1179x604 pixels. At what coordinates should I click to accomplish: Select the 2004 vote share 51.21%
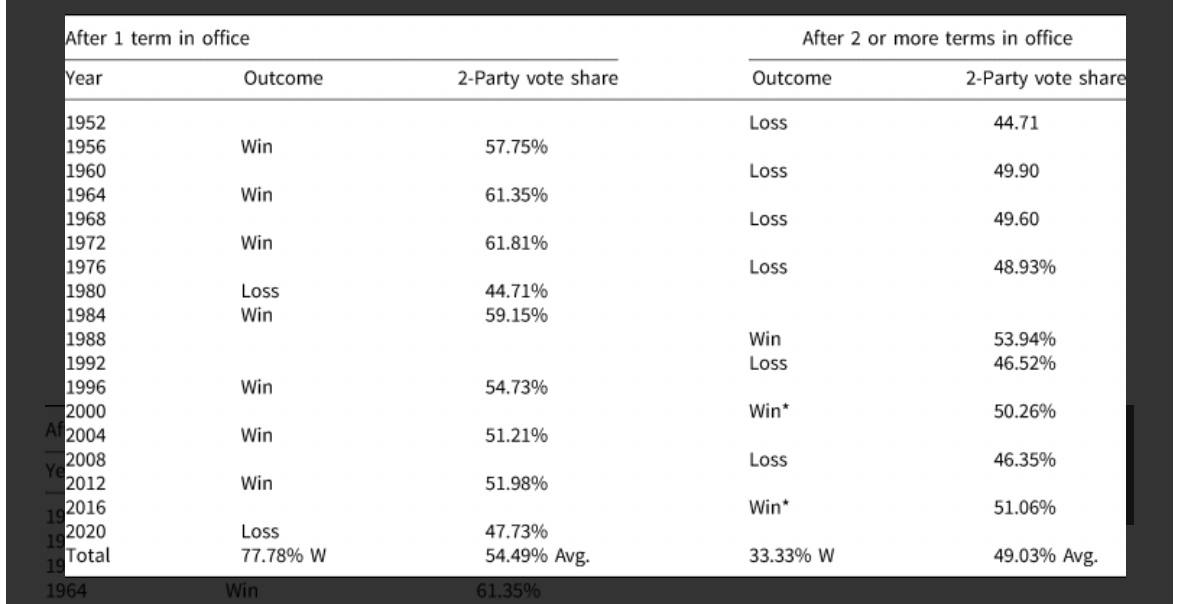click(x=516, y=436)
